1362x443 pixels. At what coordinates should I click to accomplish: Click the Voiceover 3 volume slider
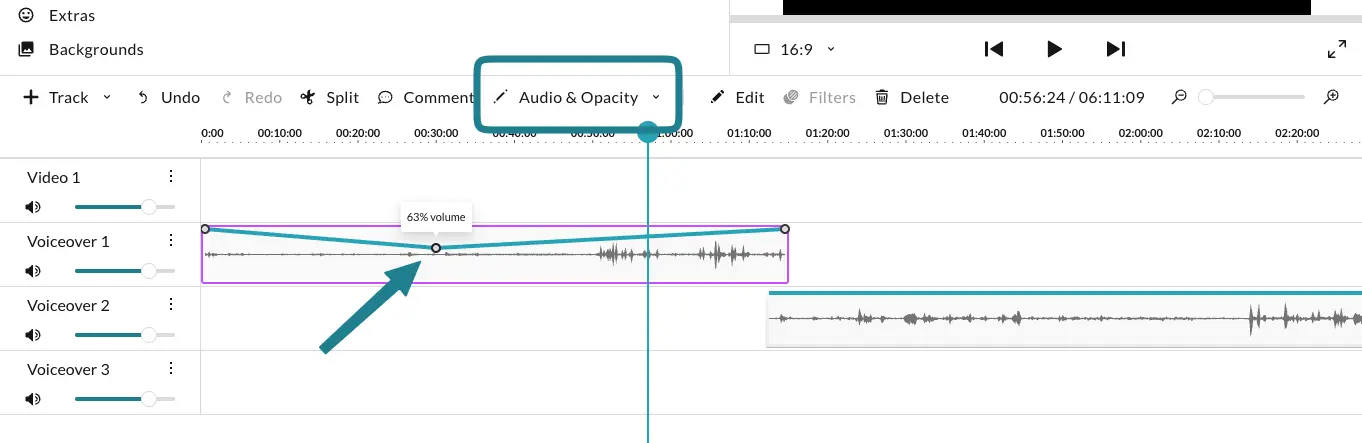coord(125,398)
